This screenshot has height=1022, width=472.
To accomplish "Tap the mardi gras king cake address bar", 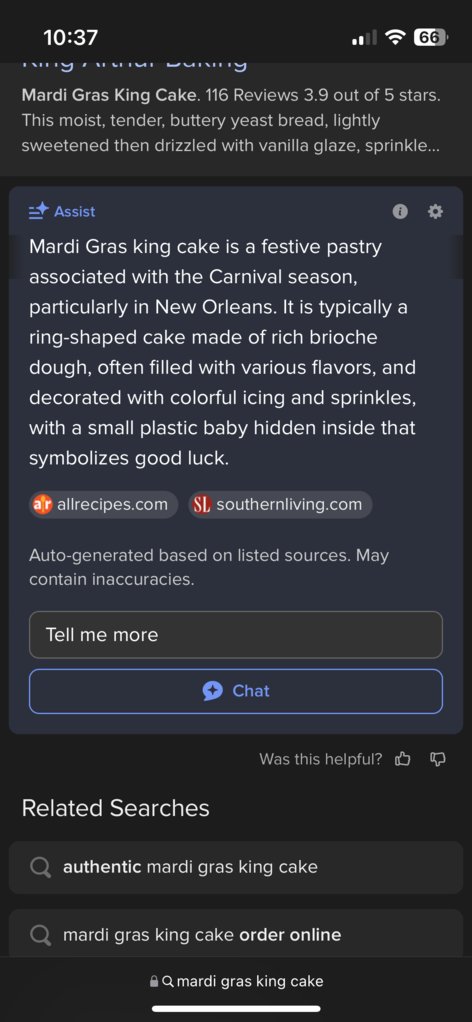I will click(236, 981).
